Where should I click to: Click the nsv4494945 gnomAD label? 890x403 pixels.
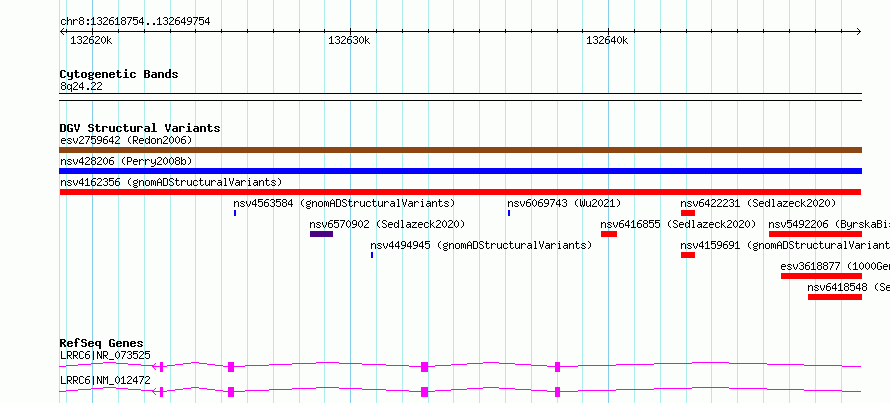click(x=481, y=245)
